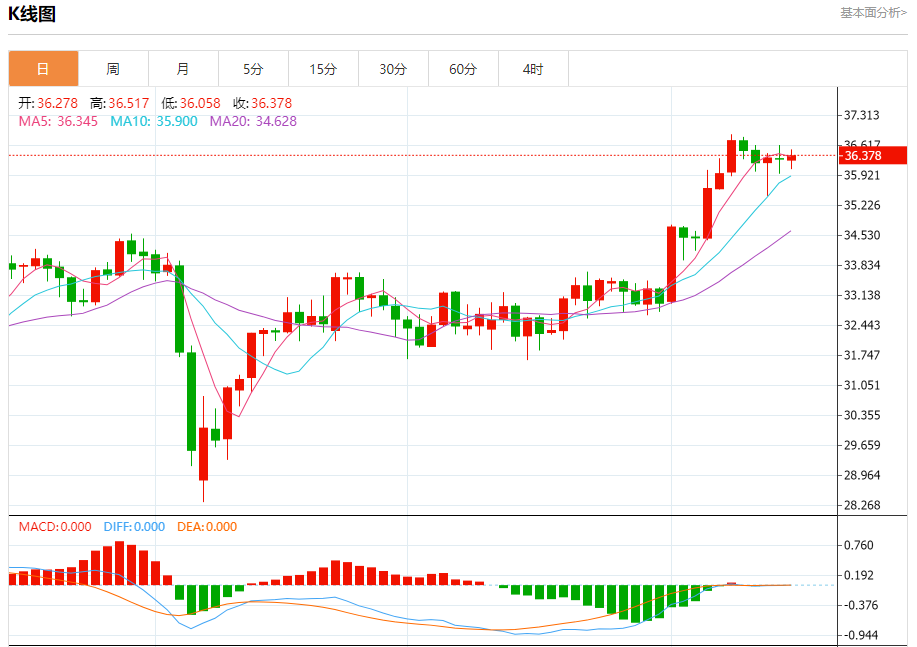Screen dimensions: 917x647
Task: Open the 15分 interval chart
Action: coord(323,69)
